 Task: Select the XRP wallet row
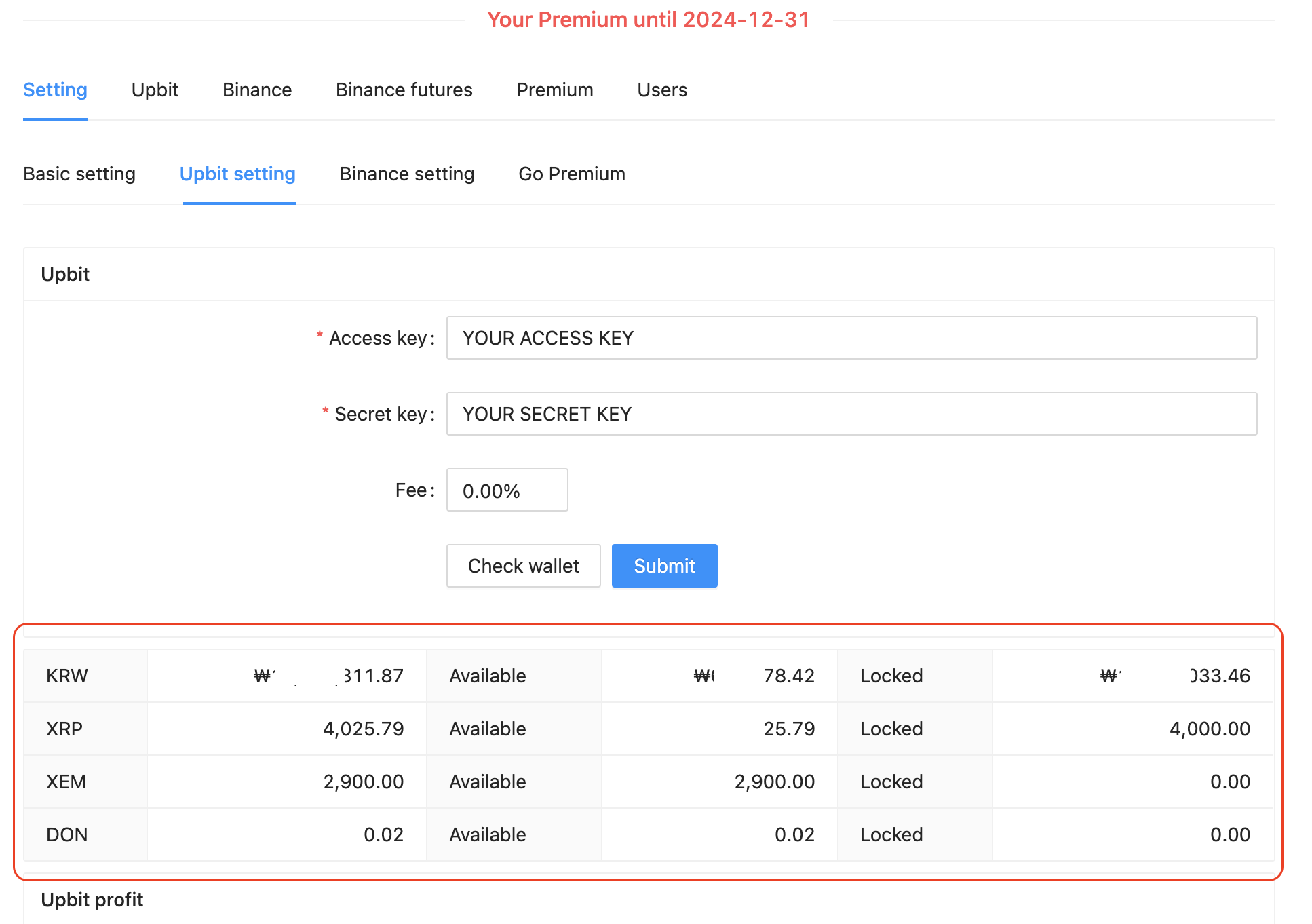pyautogui.click(x=64, y=729)
